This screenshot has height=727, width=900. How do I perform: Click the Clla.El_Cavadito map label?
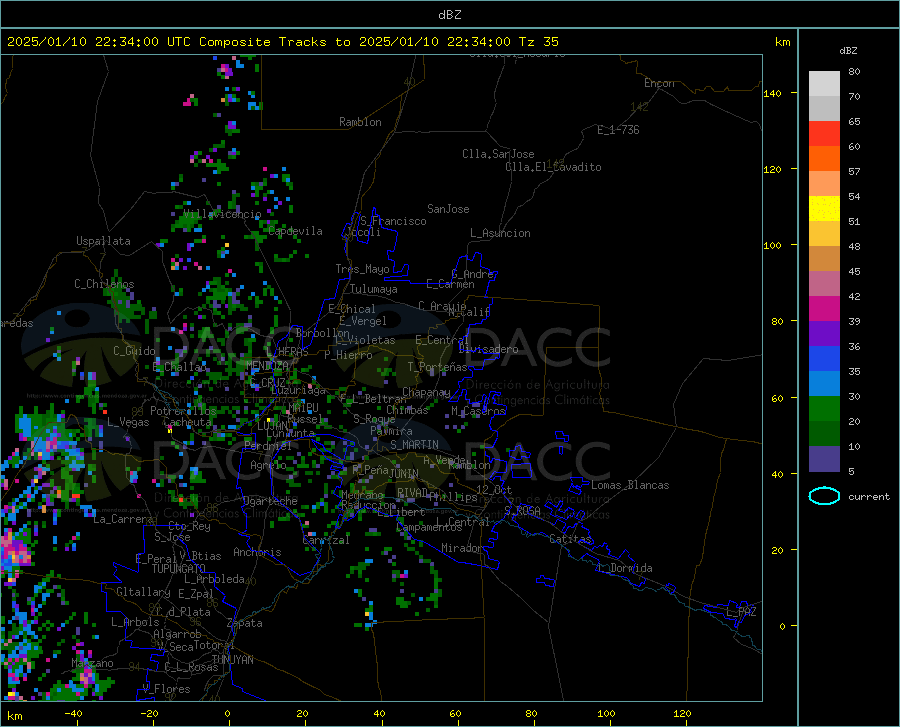point(553,167)
